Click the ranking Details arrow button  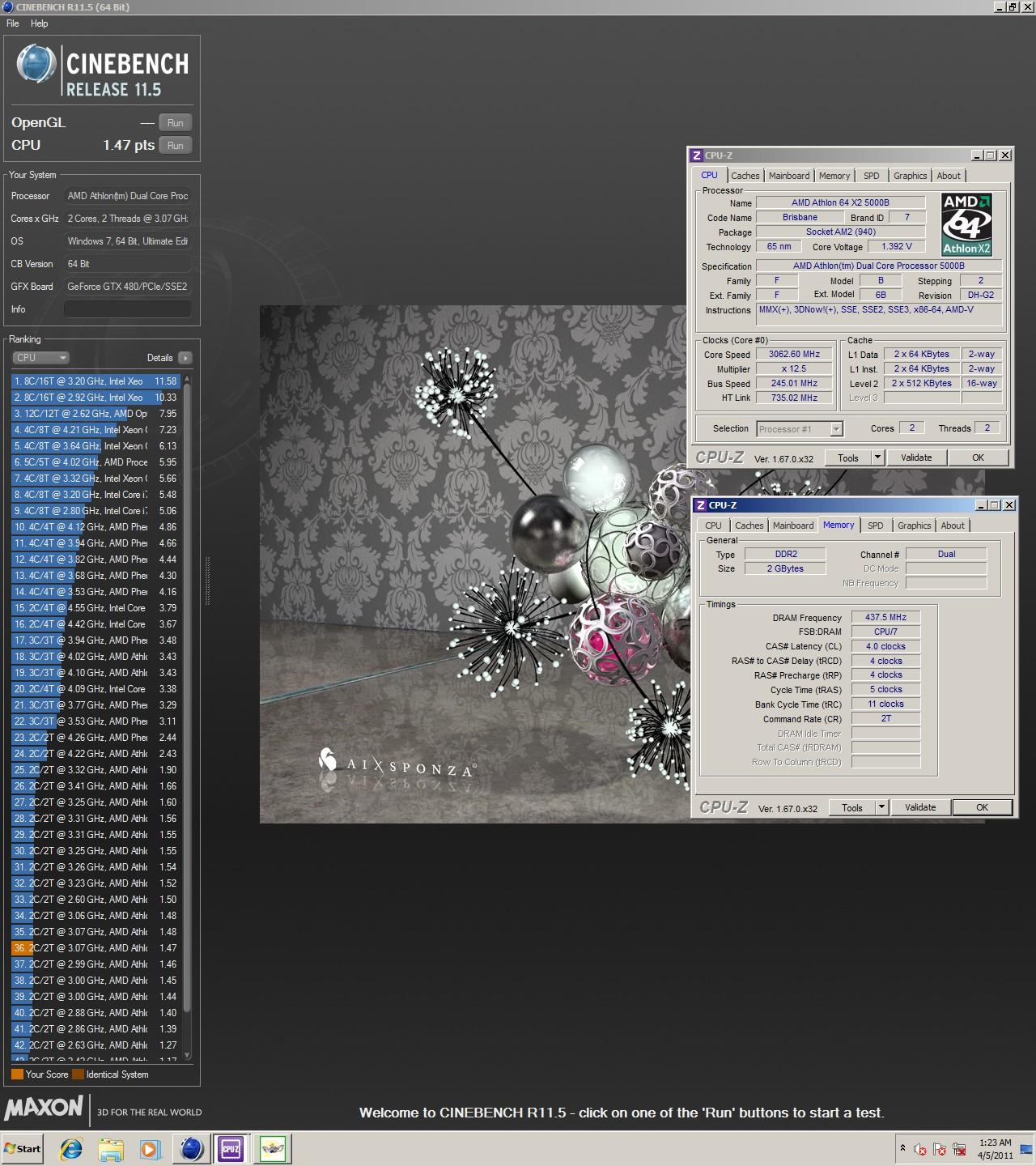pos(185,357)
